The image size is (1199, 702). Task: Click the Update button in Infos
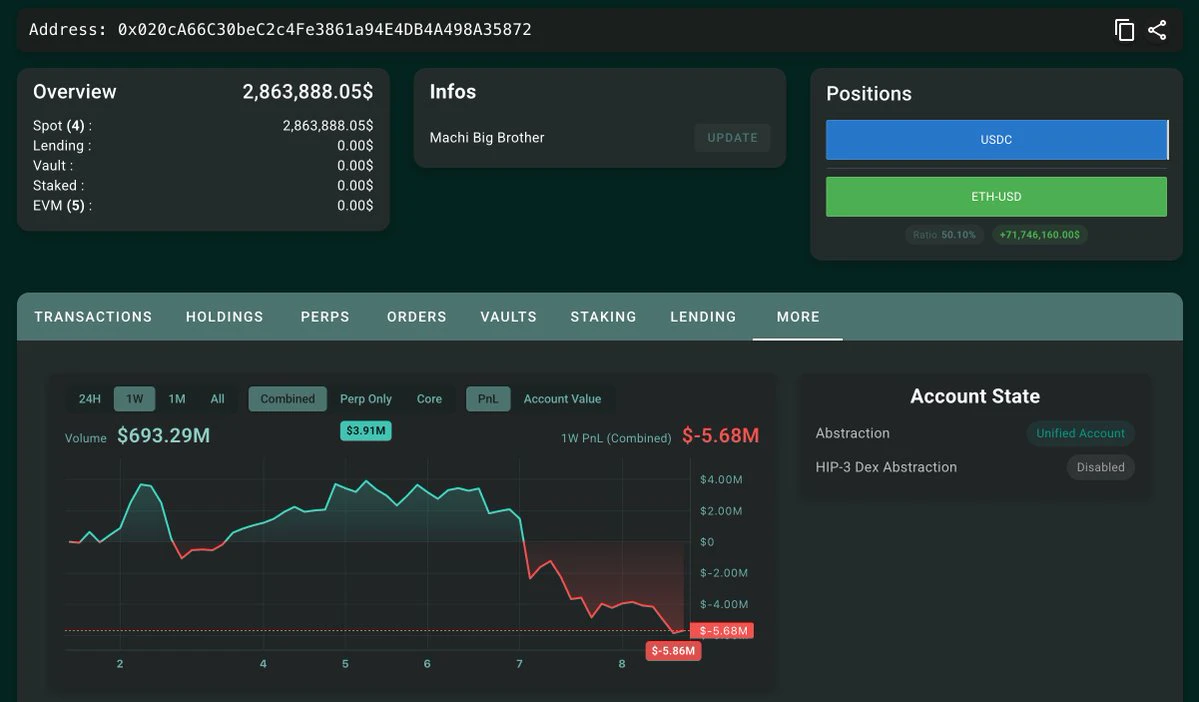[x=732, y=138]
